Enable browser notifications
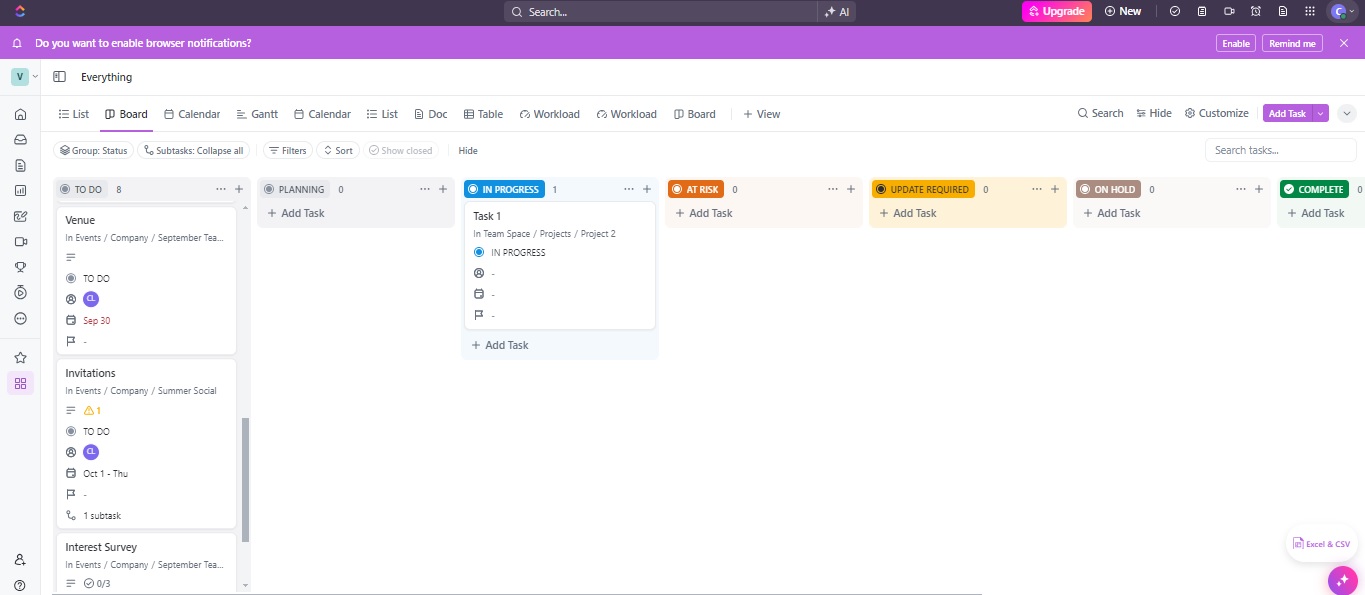Viewport: 1365px width, 595px height. [x=1236, y=43]
